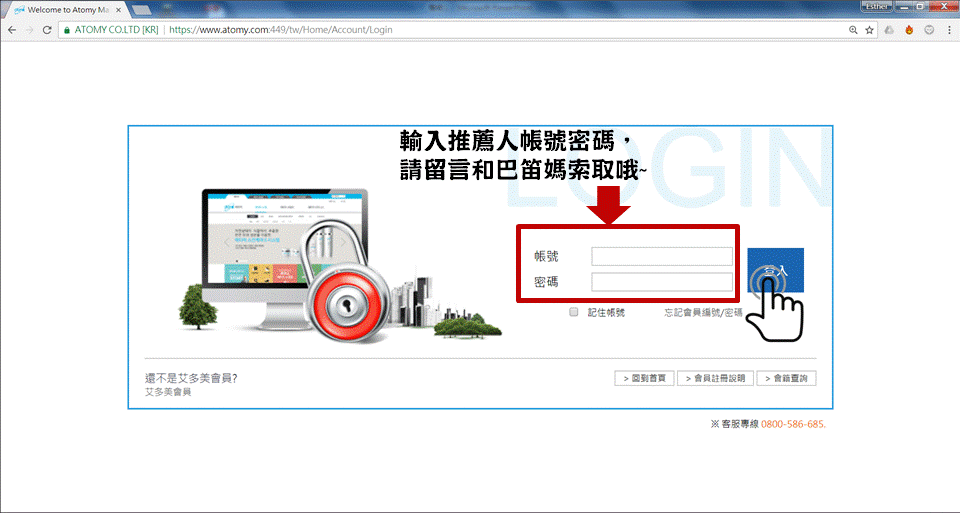This screenshot has width=960, height=513.
Task: Open the zoom magnifier icon in address bar
Action: pos(853,29)
